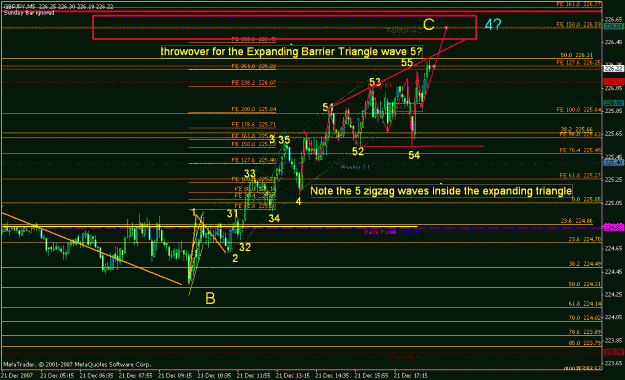Click the '70.0 224.02' retracement label

[585, 318]
